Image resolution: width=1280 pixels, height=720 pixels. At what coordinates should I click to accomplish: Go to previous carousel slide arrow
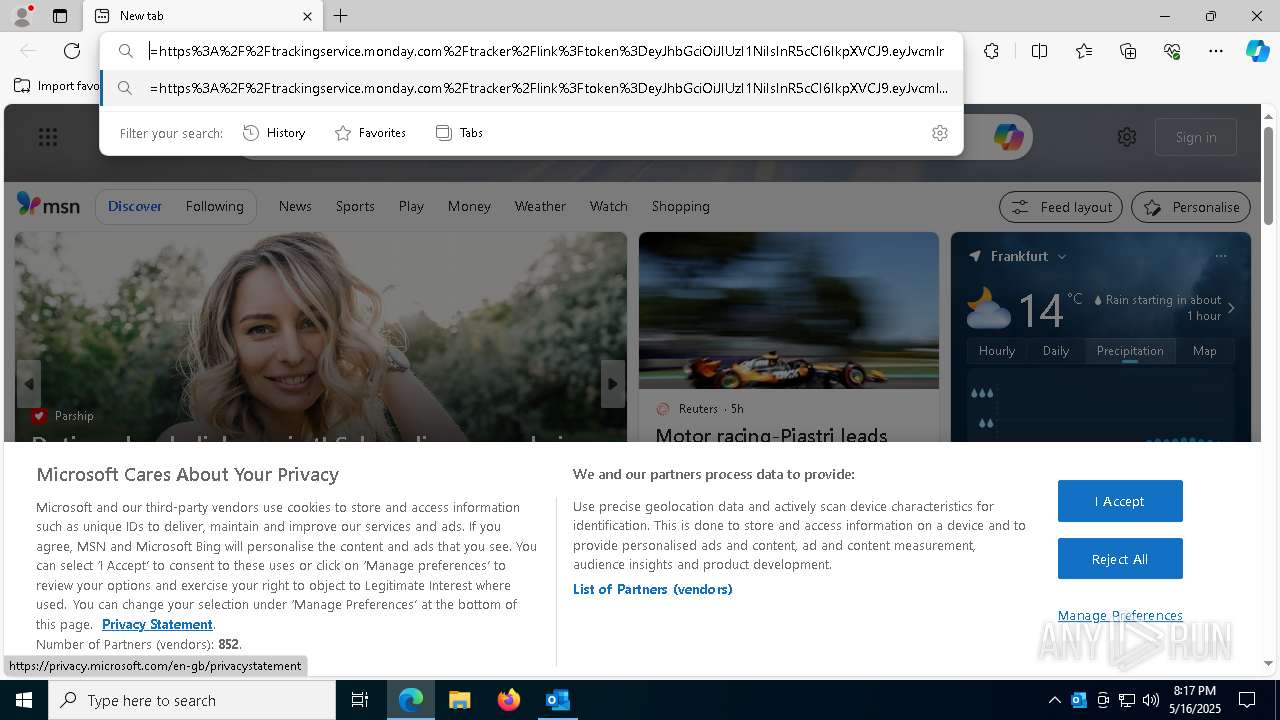[29, 384]
